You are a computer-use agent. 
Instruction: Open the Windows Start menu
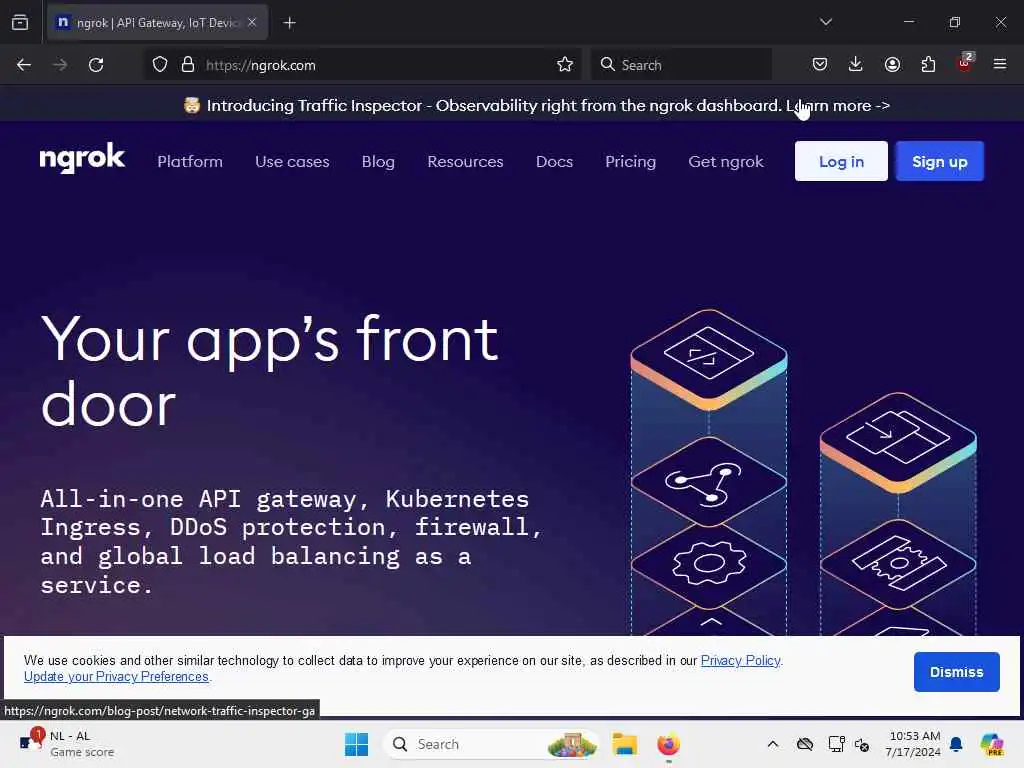(x=357, y=744)
